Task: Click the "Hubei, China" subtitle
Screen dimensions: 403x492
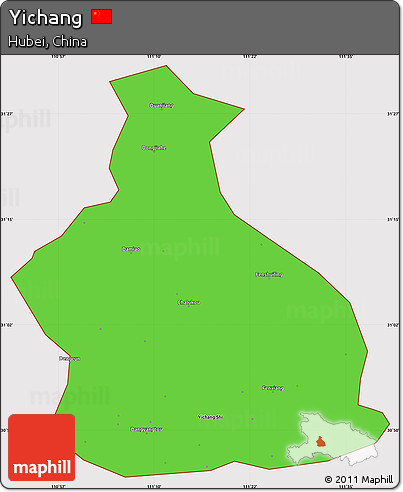Action: coord(48,42)
